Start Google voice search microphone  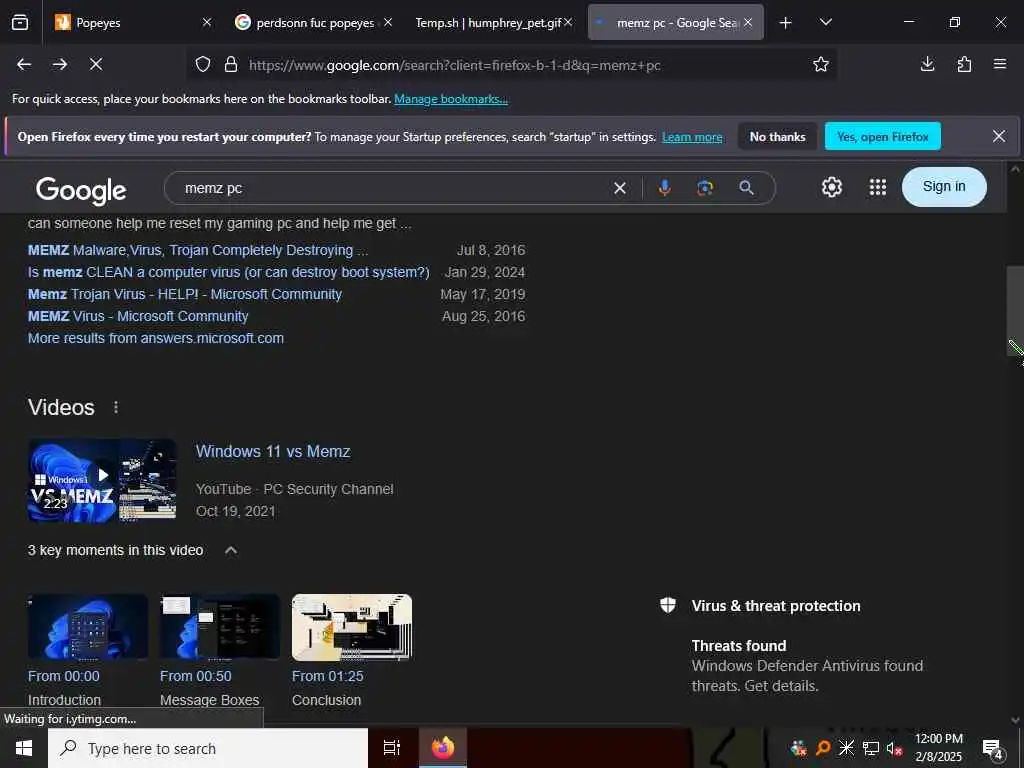(664, 188)
